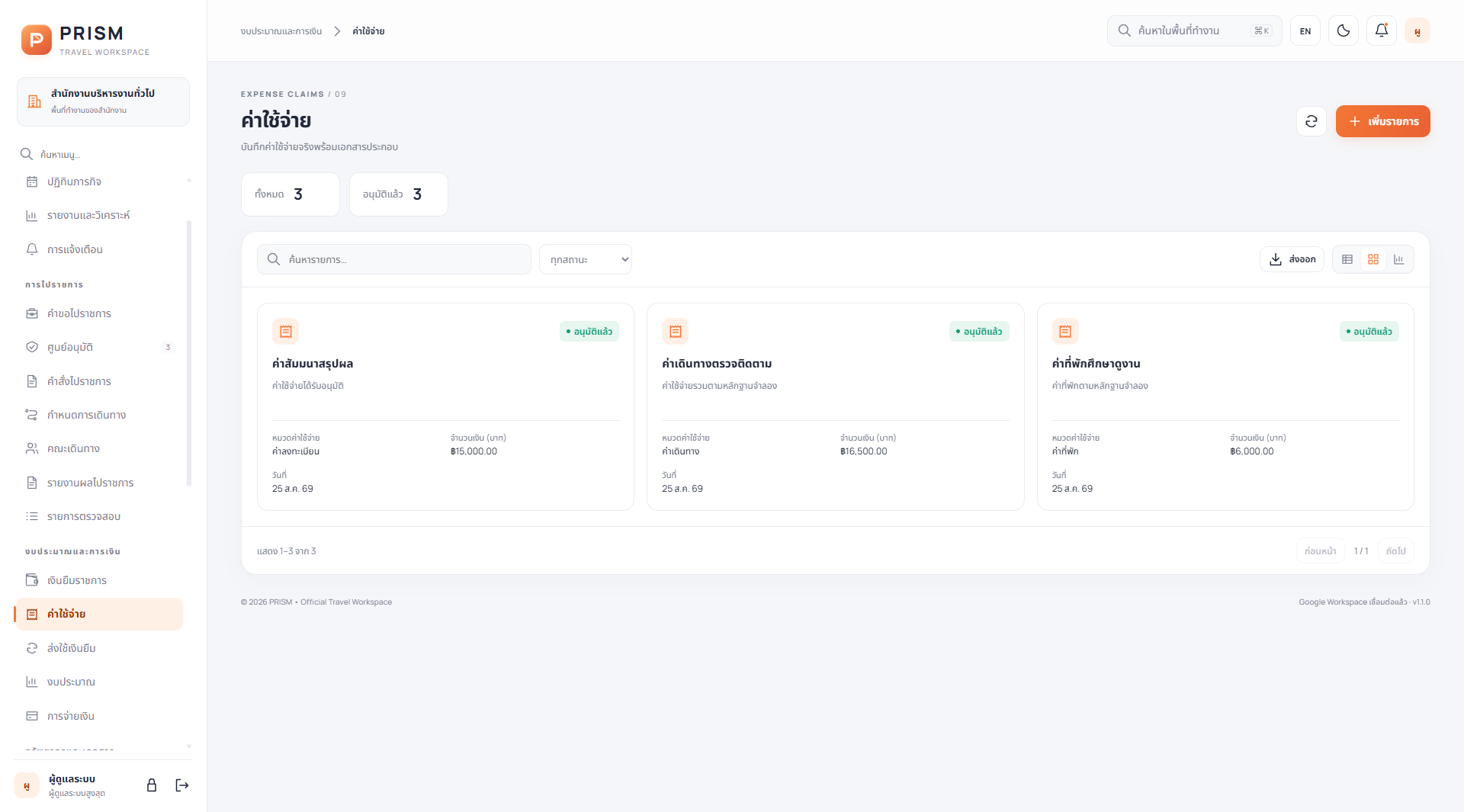Click the lock icon in the sidebar footer
Screen dimensions: 1464x812
(152, 785)
